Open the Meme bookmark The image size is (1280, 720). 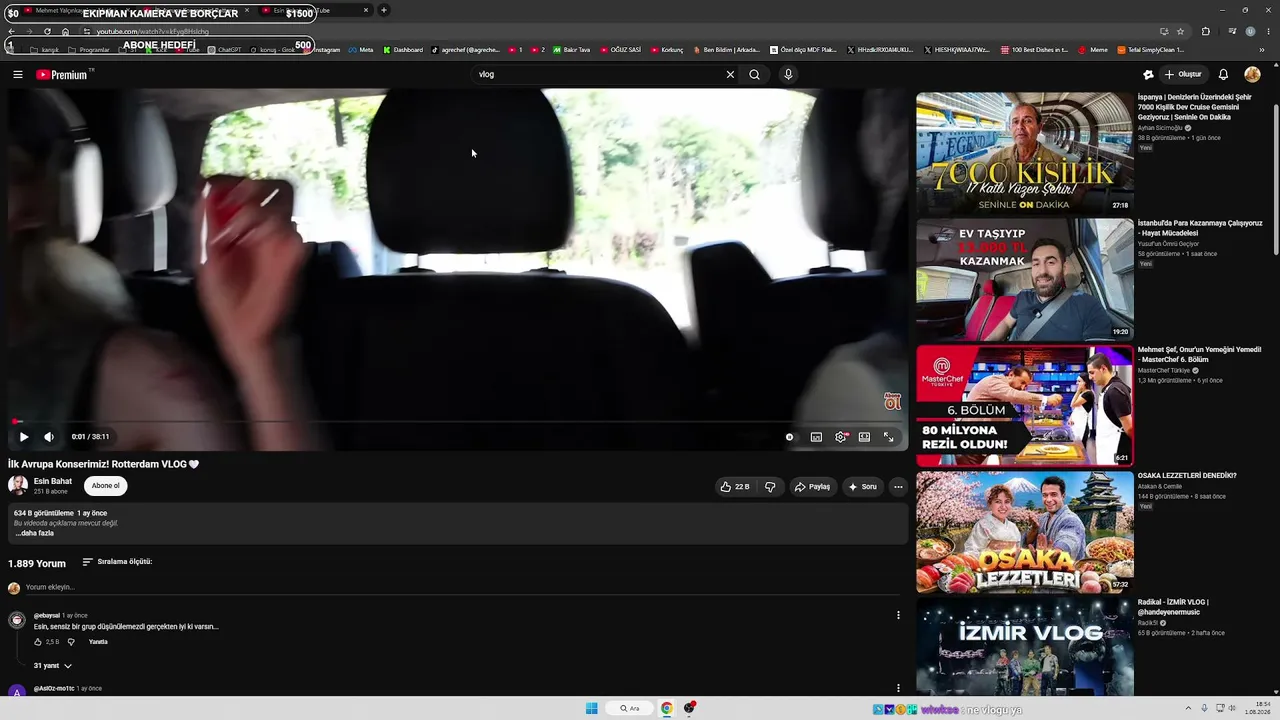tap(1093, 50)
